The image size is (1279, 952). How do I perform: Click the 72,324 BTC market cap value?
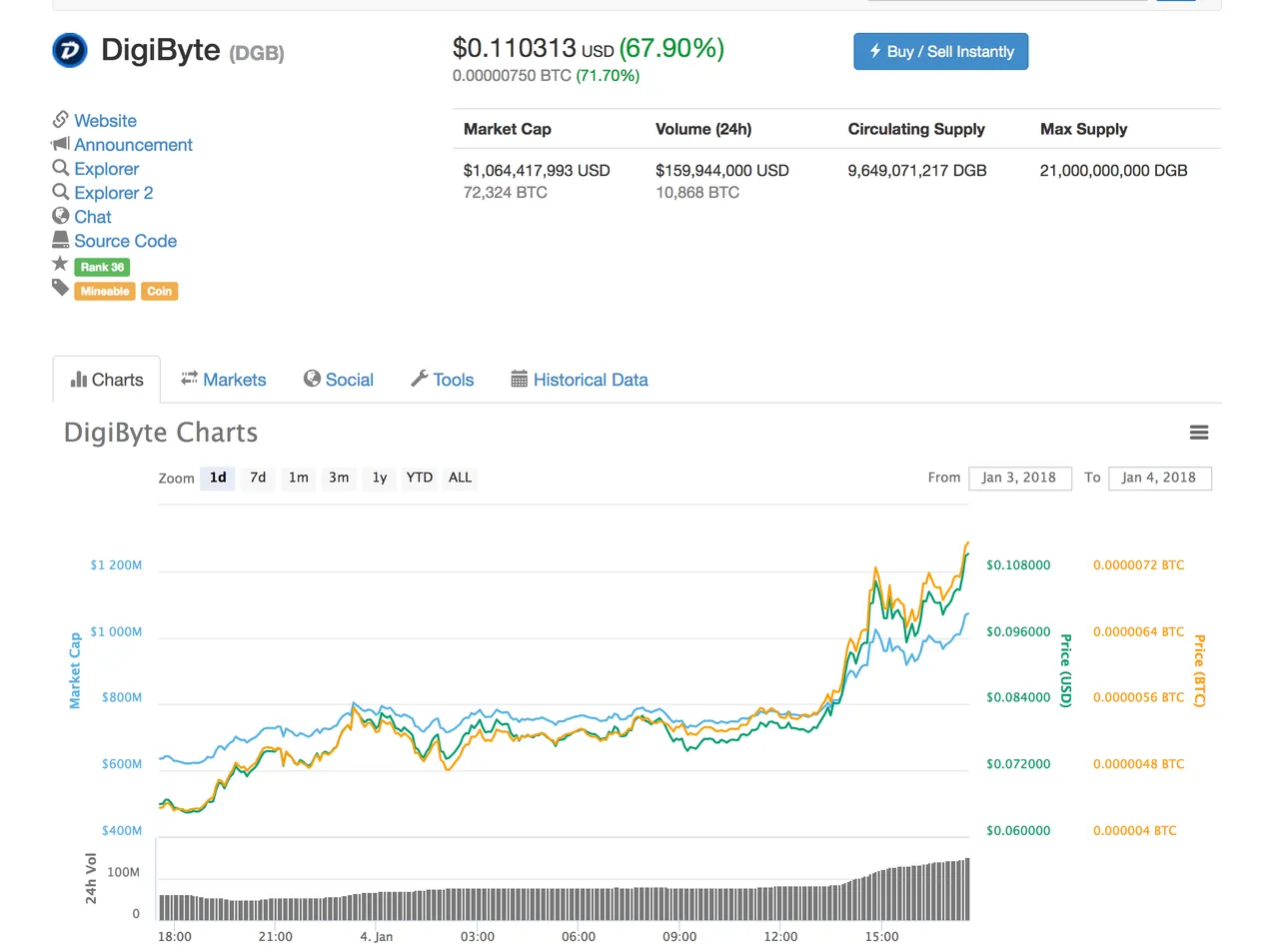click(506, 192)
